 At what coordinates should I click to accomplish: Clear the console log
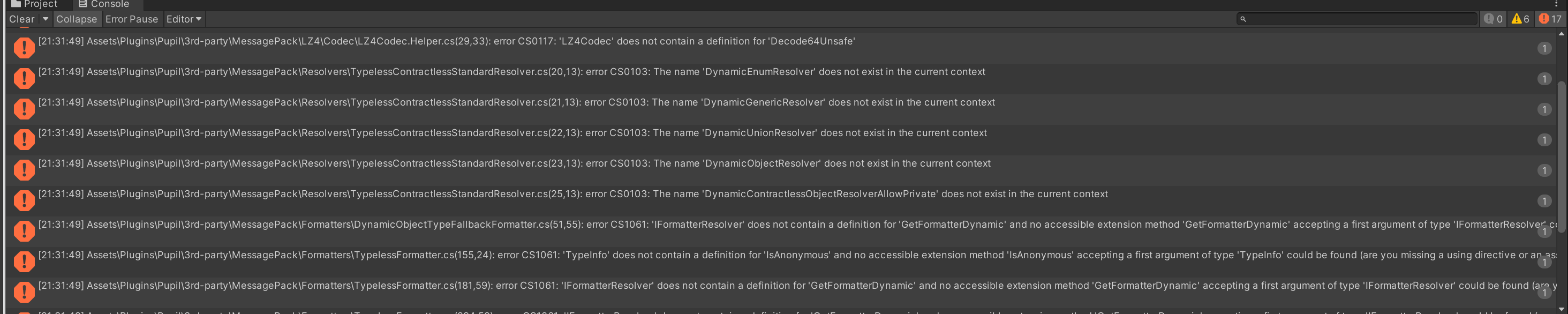click(22, 19)
